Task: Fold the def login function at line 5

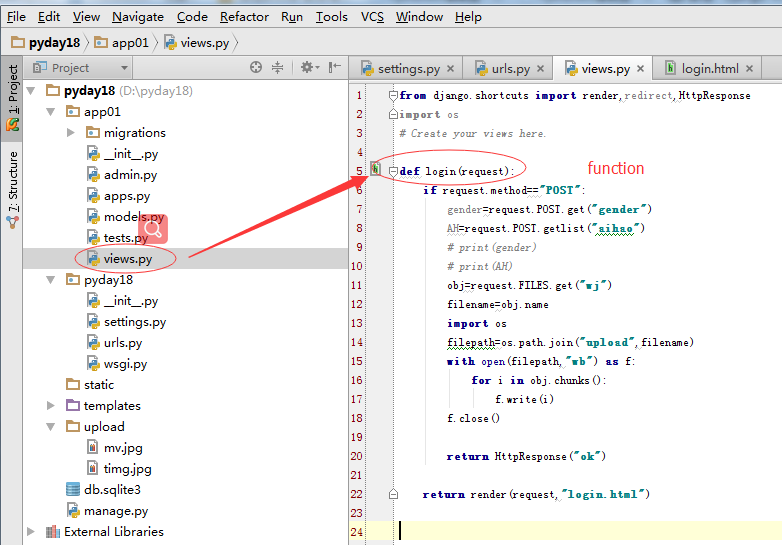Action: coord(393,171)
